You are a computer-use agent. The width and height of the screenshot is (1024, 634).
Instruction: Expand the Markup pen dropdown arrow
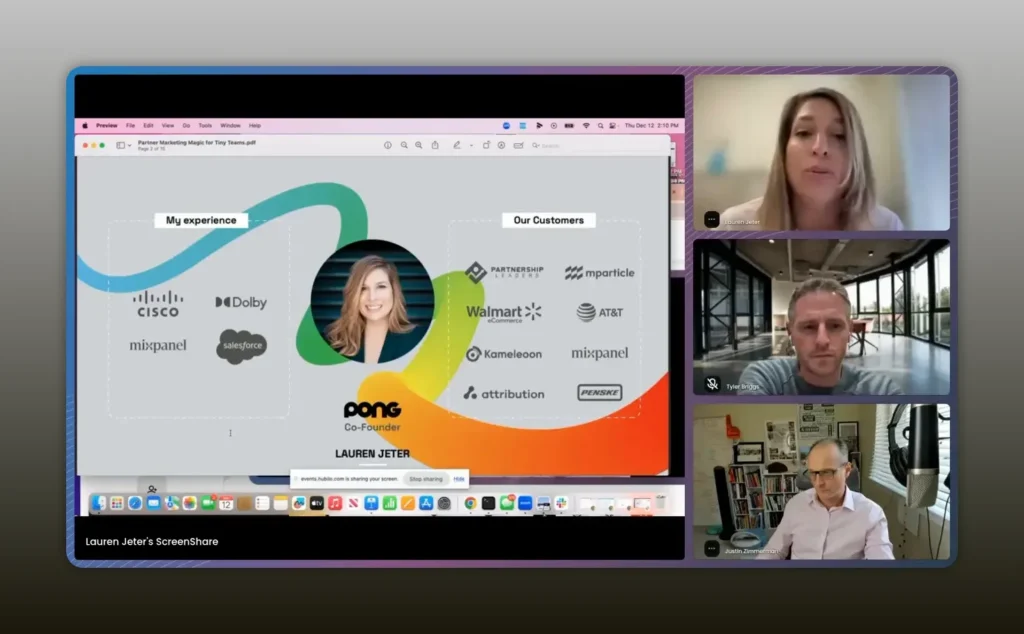click(470, 145)
